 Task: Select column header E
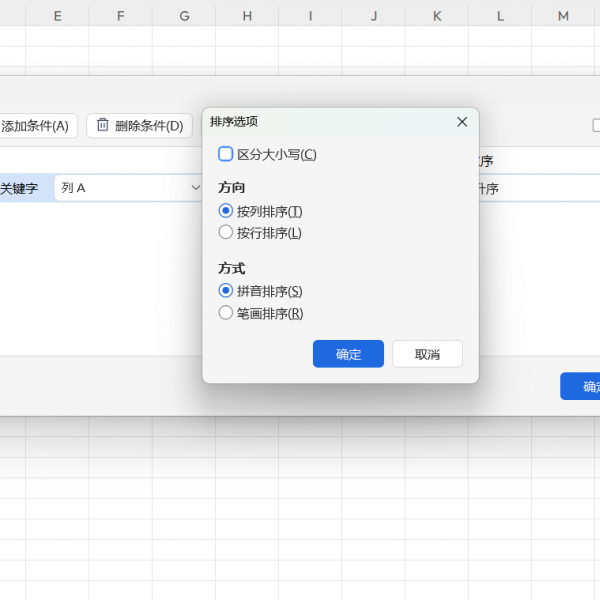(57, 15)
